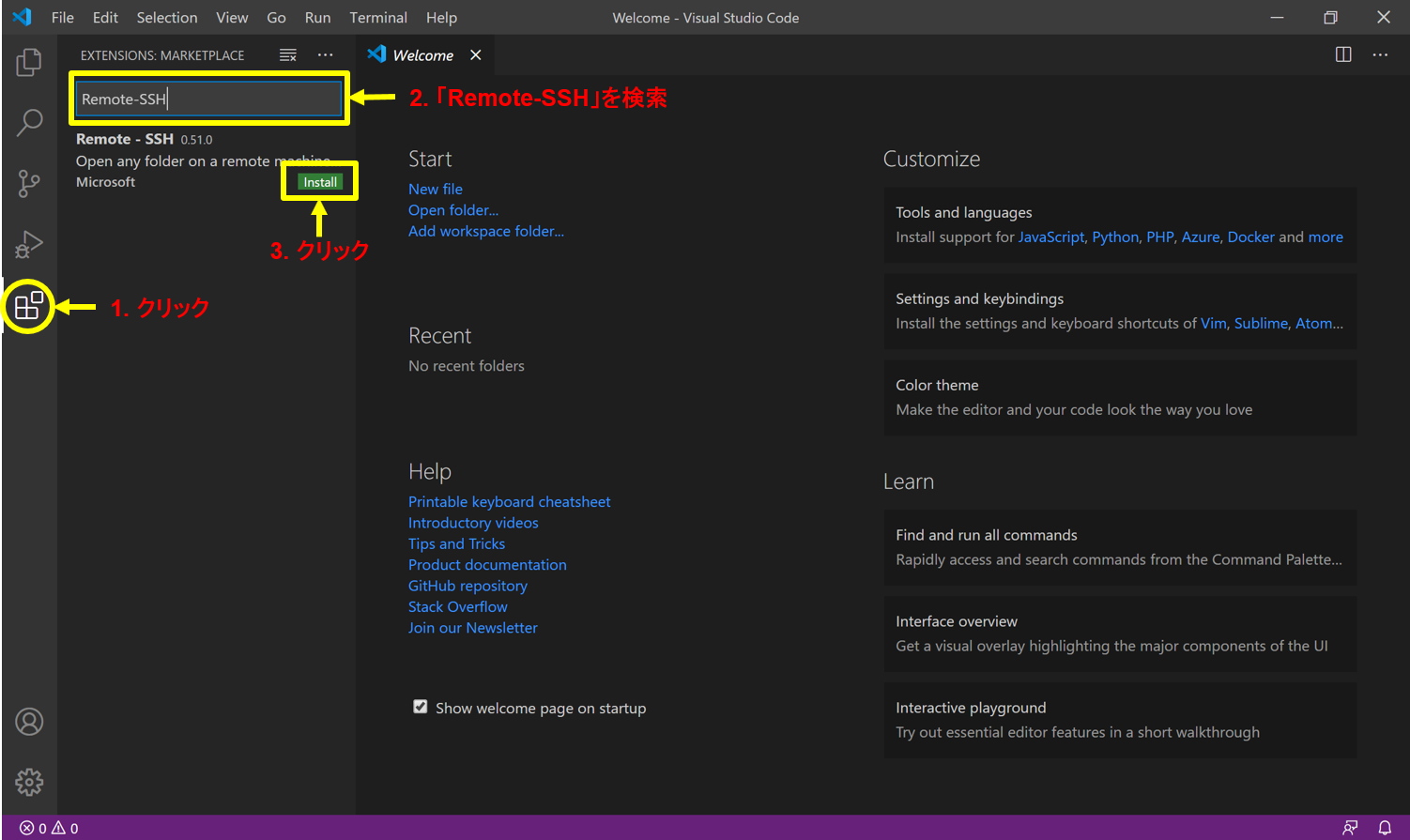
Task: Click the Sublime keybindings link
Action: (x=1261, y=324)
